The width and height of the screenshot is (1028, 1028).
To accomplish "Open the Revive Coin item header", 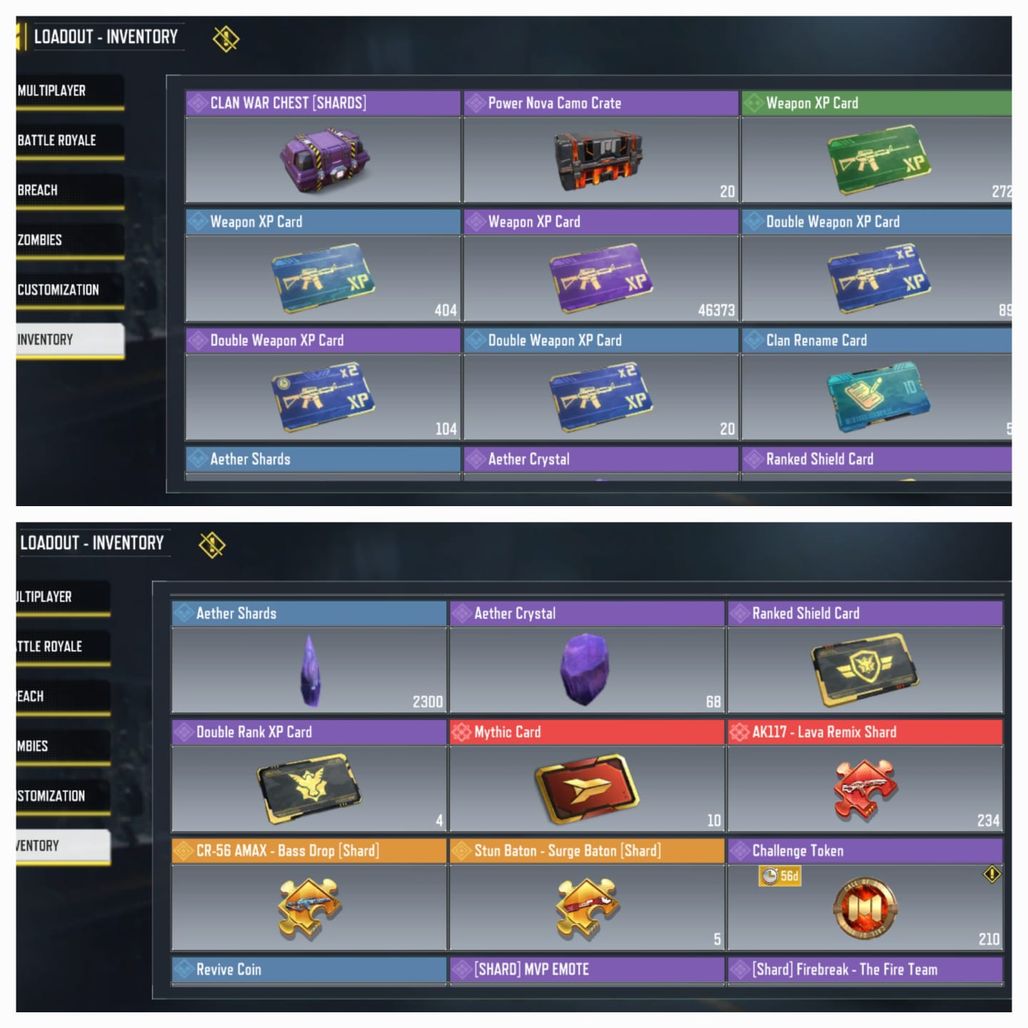I will click(309, 970).
